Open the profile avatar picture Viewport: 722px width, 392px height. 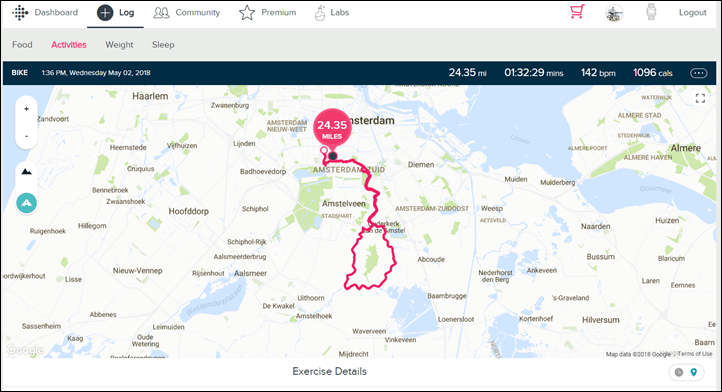pyautogui.click(x=614, y=13)
